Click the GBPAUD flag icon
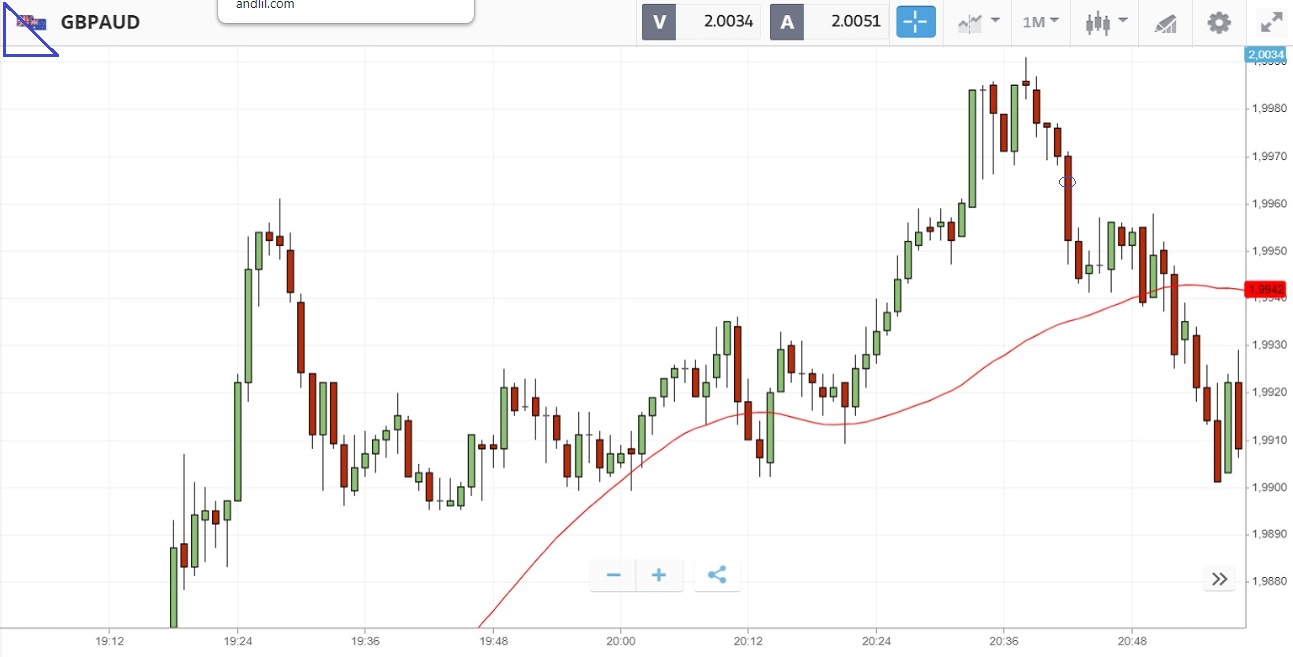This screenshot has width=1293, height=657. click(x=31, y=22)
